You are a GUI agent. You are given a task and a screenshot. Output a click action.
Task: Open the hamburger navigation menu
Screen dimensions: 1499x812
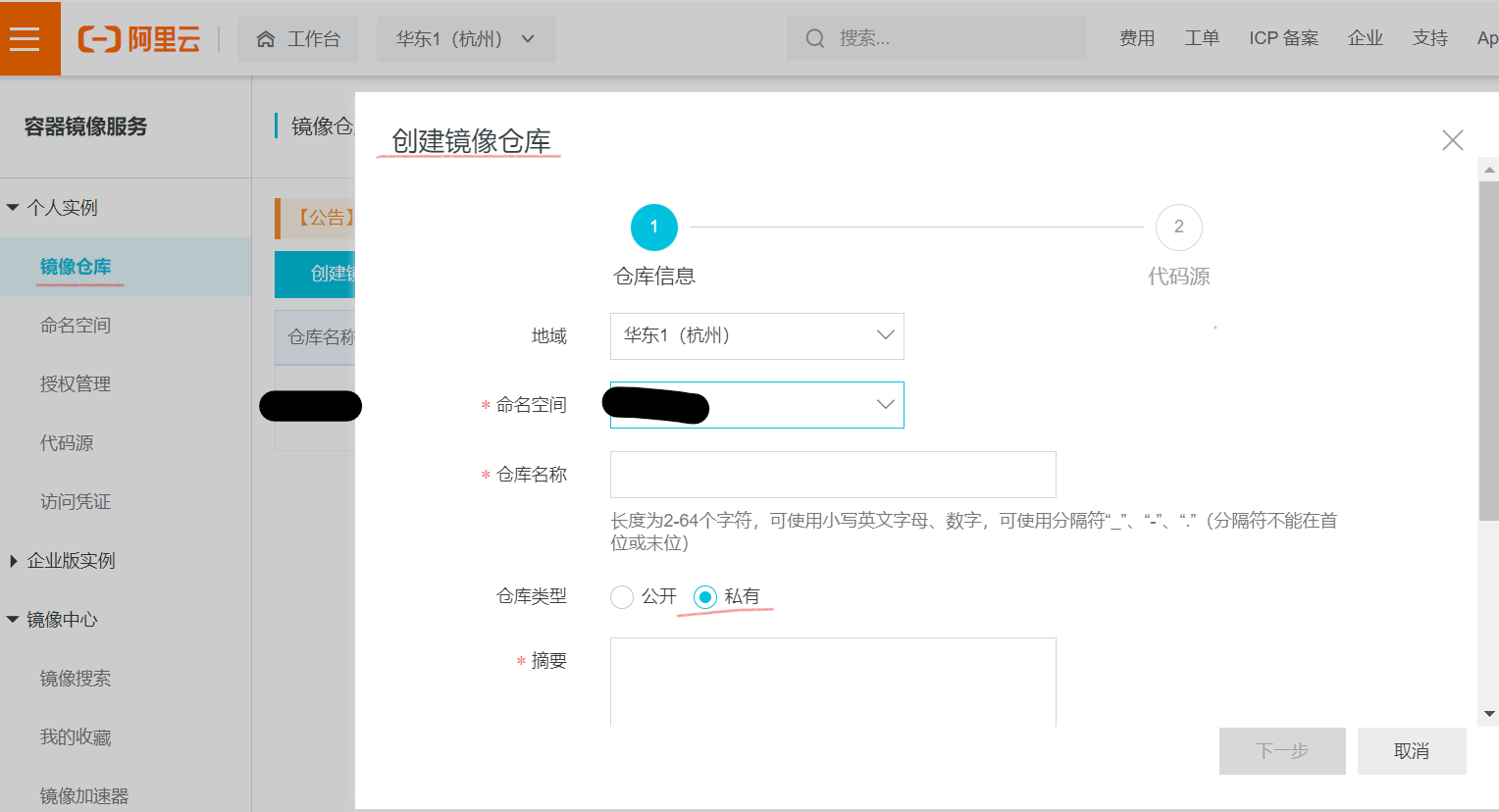[25, 38]
